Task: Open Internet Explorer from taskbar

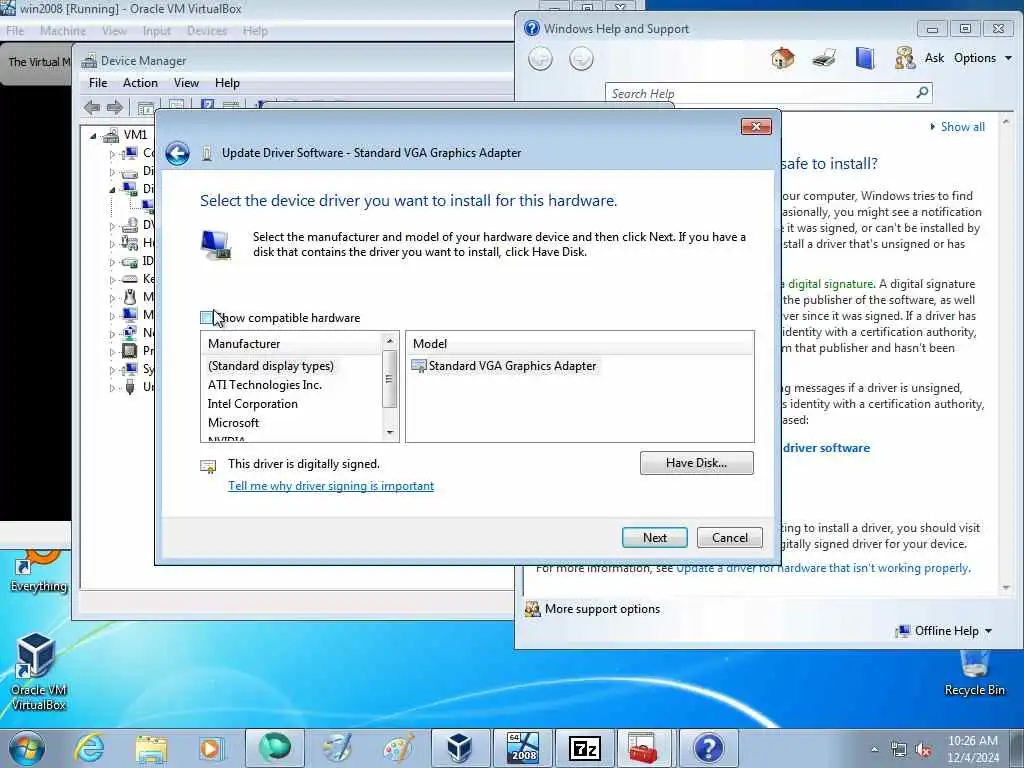Action: click(x=89, y=748)
